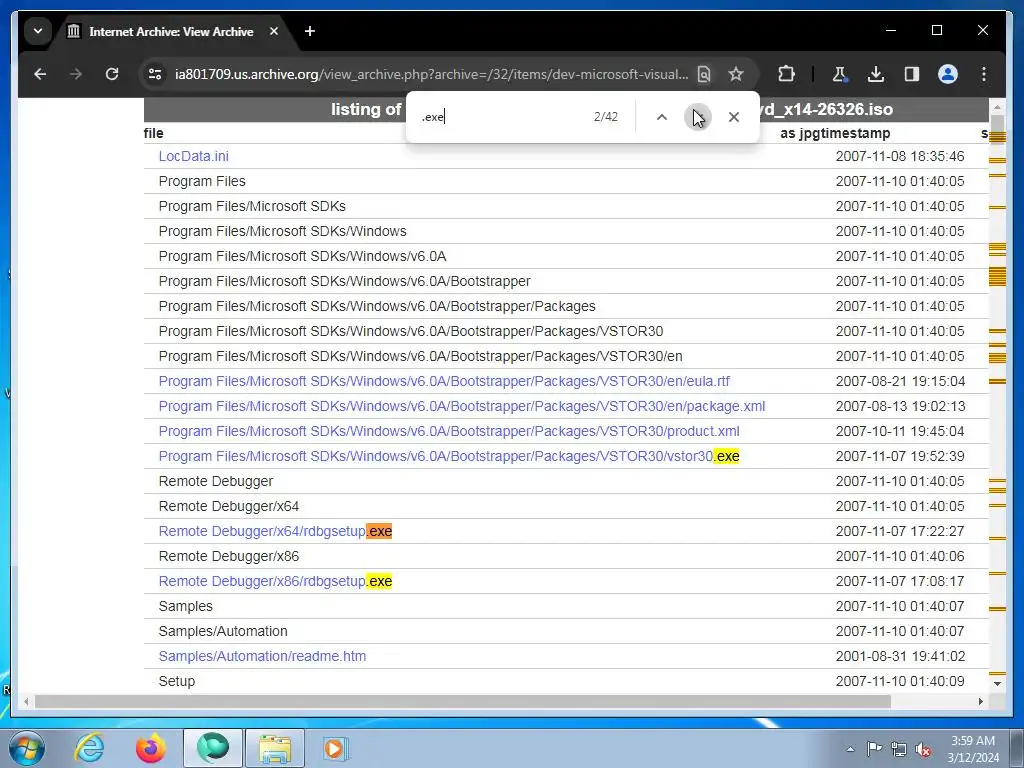
Task: Reload the archive listing page
Action: pyautogui.click(x=112, y=74)
